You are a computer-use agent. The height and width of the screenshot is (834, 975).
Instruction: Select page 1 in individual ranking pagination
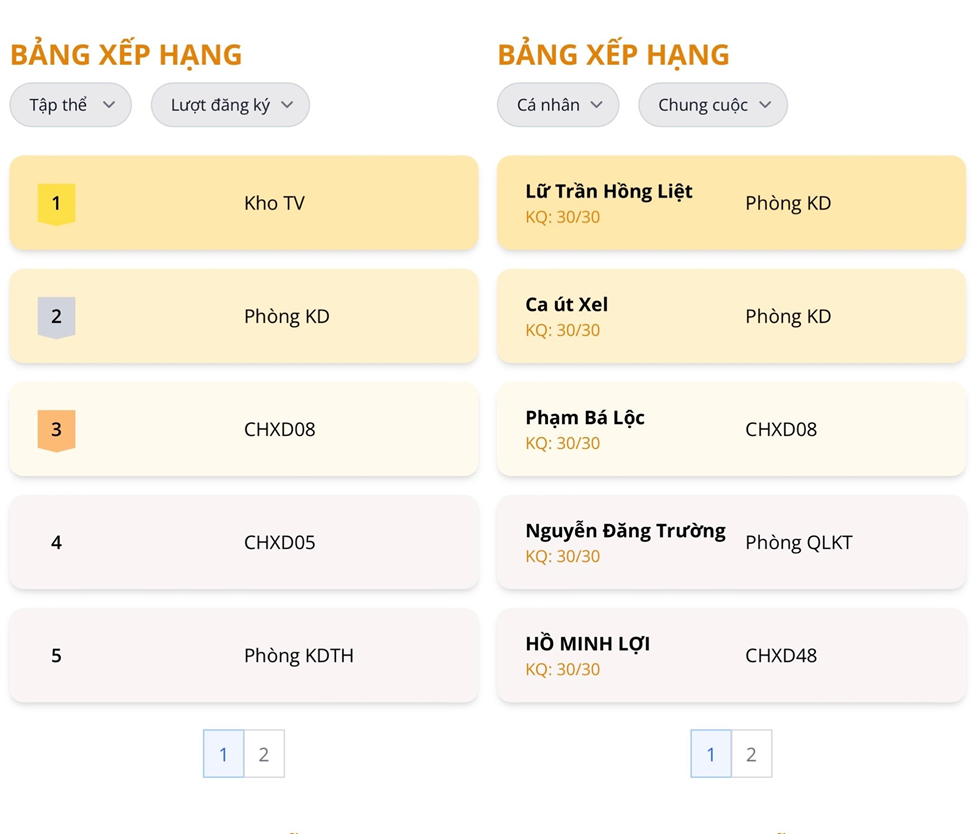(711, 754)
